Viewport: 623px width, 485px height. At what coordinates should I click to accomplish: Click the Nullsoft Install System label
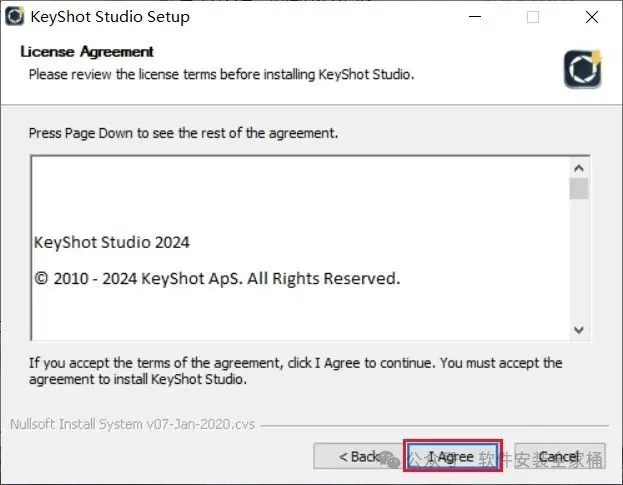[x=132, y=424]
